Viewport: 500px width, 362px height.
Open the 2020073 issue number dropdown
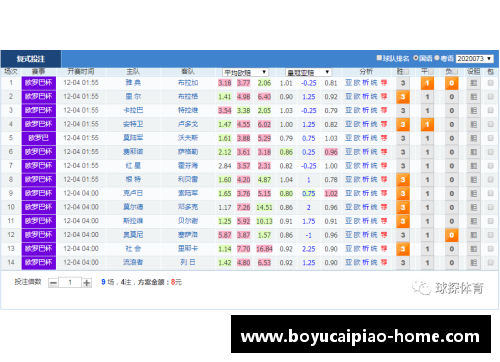coord(475,59)
